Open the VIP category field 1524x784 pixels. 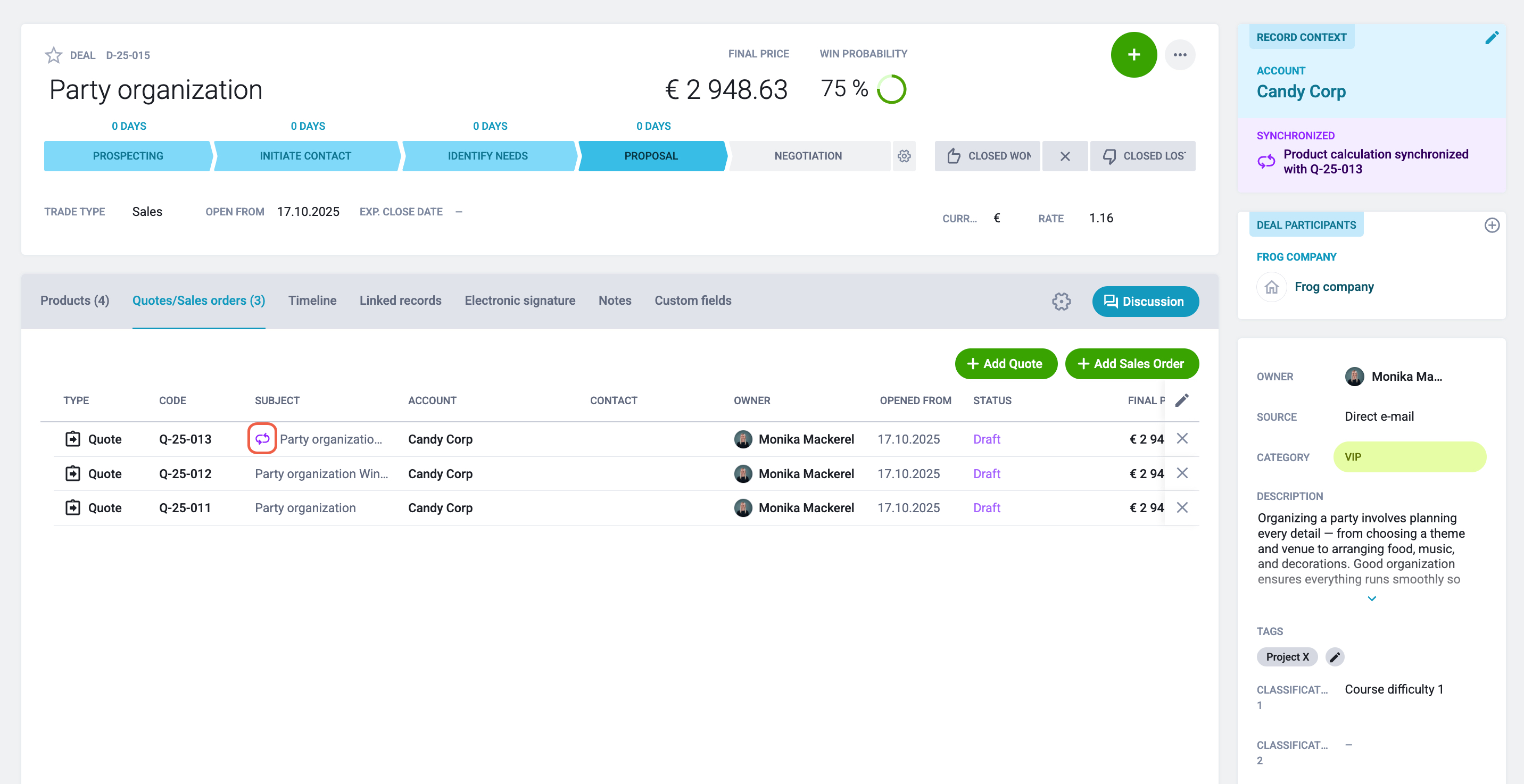tap(1409, 457)
